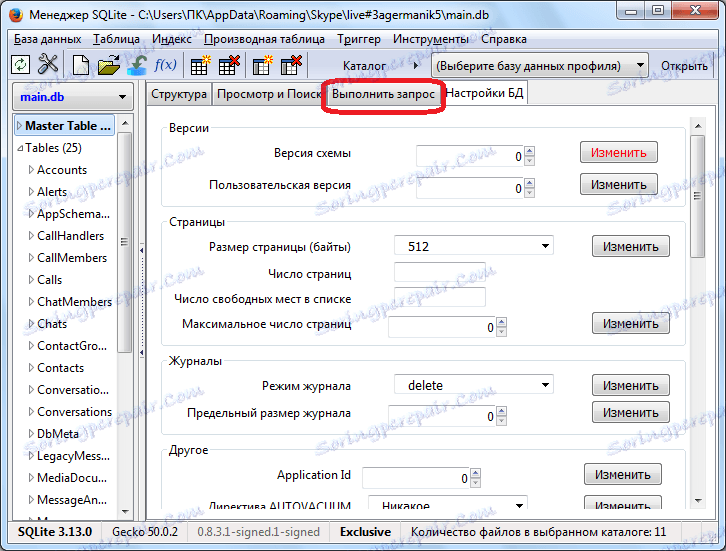This screenshot has width=726, height=551.
Task: Click the import arrow icon in toolbar
Action: pyautogui.click(x=138, y=65)
